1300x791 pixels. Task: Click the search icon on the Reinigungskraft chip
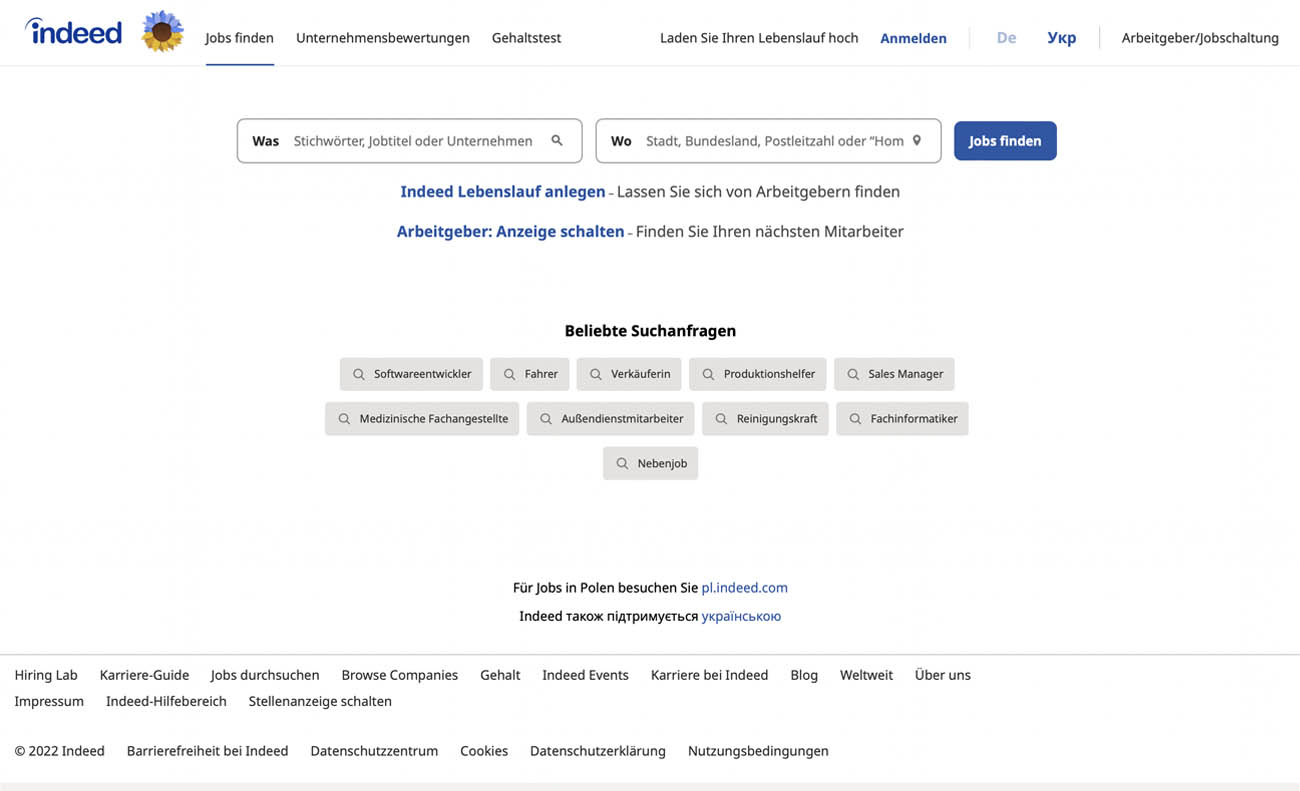pyautogui.click(x=720, y=418)
